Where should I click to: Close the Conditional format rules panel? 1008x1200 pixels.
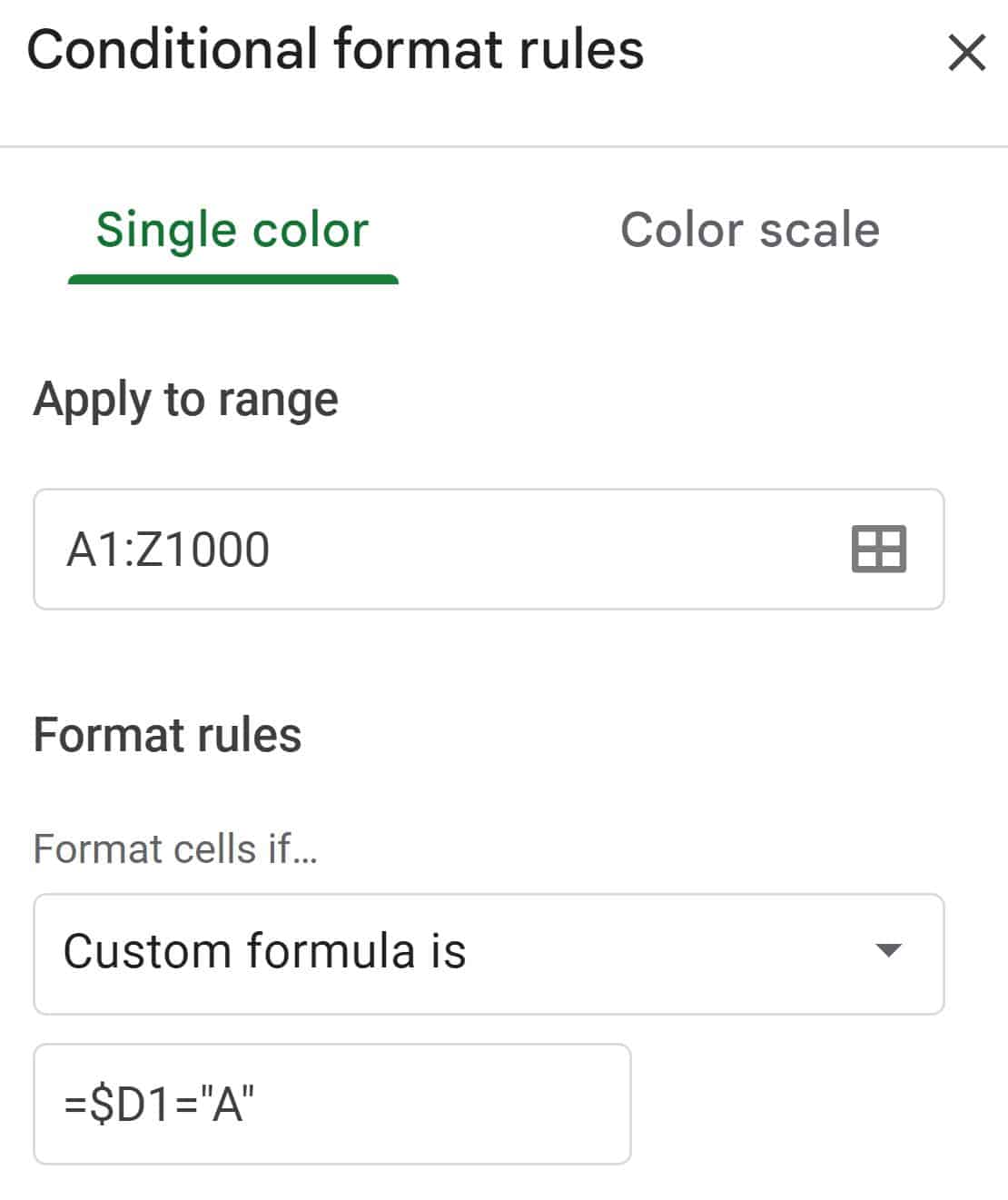966,53
